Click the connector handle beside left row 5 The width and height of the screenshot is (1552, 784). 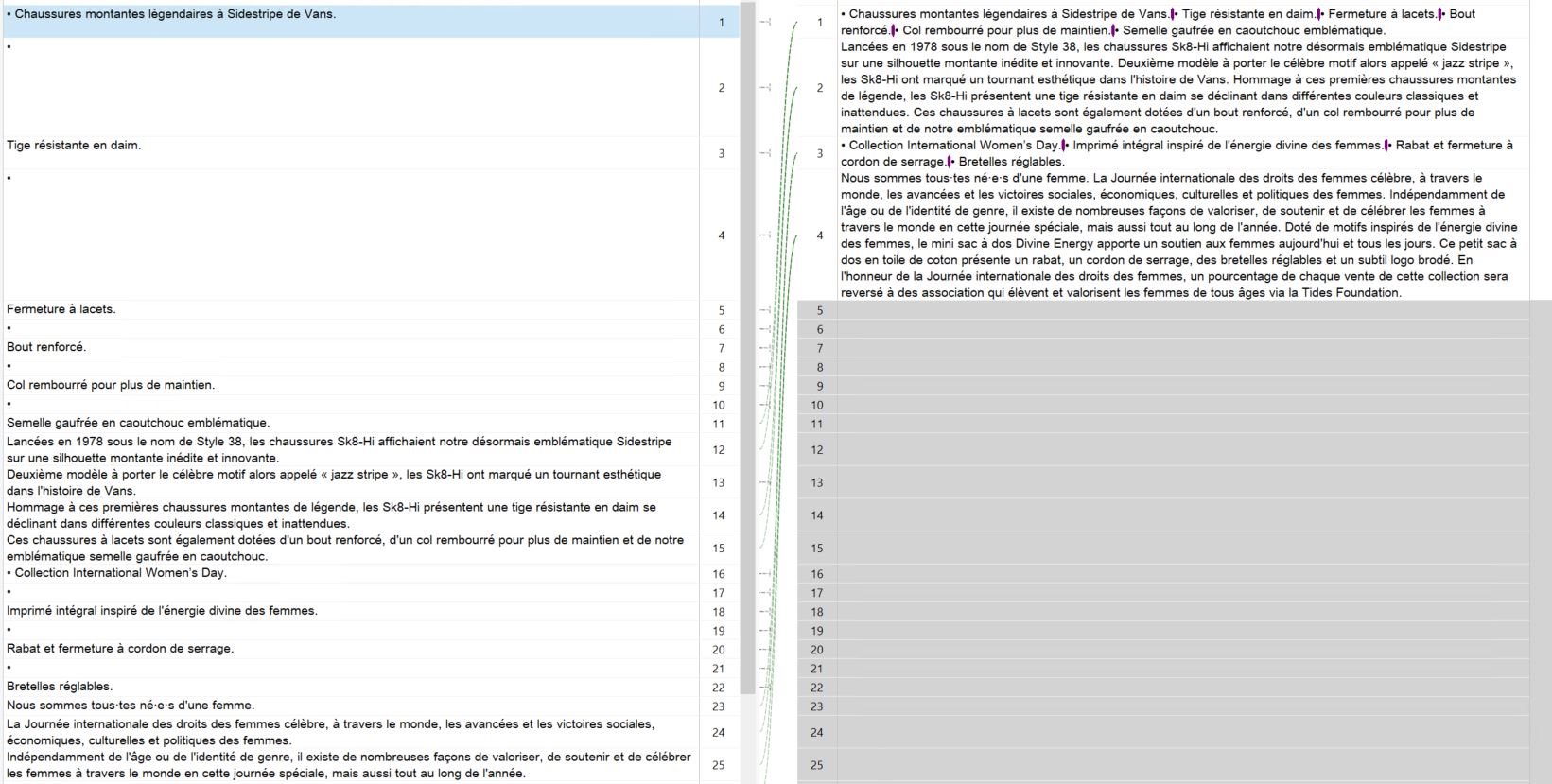click(x=765, y=310)
